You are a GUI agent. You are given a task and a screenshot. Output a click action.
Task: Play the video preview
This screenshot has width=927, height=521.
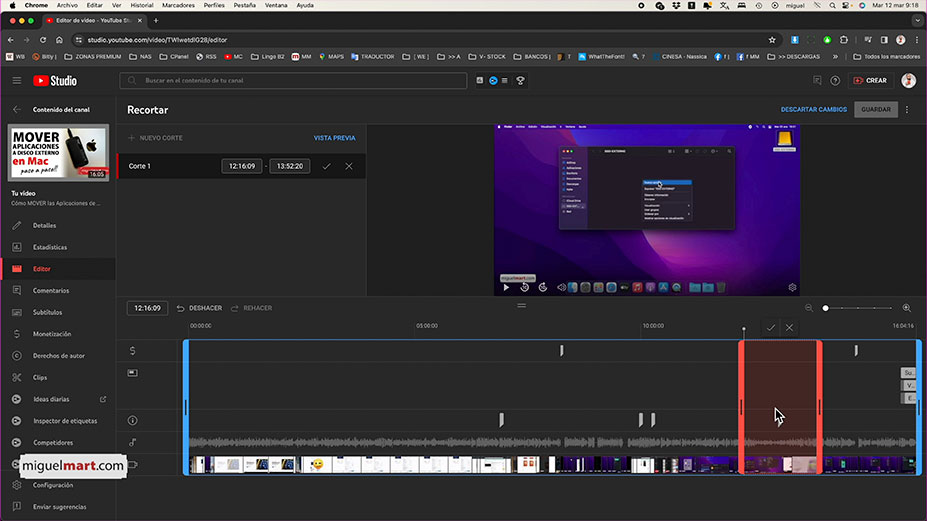[x=506, y=287]
